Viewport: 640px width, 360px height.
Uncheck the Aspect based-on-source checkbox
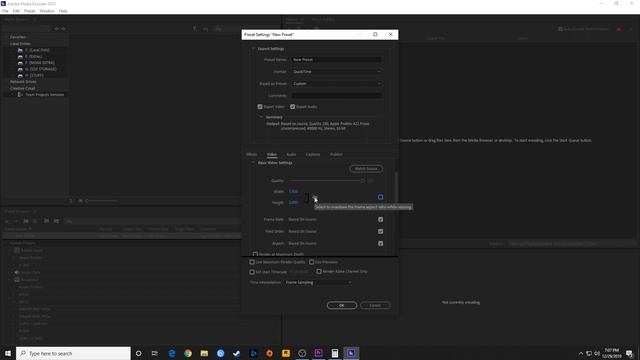click(x=380, y=243)
